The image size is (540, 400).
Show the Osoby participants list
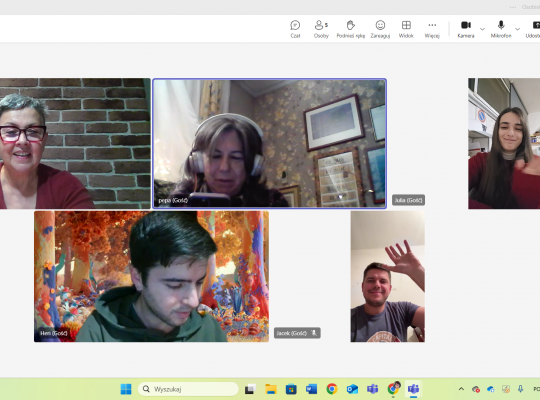(321, 29)
